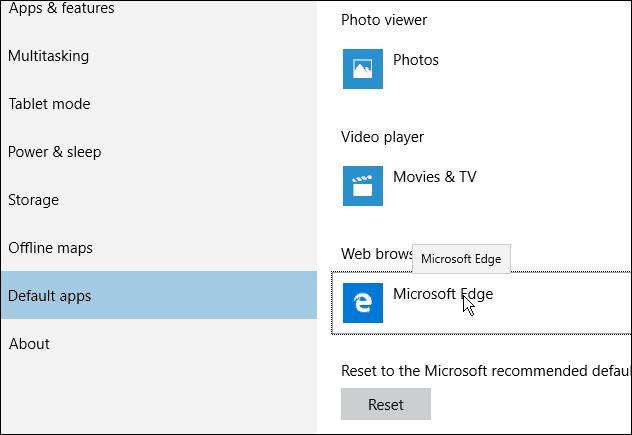Viewport: 632px width, 435px height.
Task: Open Apps & features settings
Action: tap(61, 8)
